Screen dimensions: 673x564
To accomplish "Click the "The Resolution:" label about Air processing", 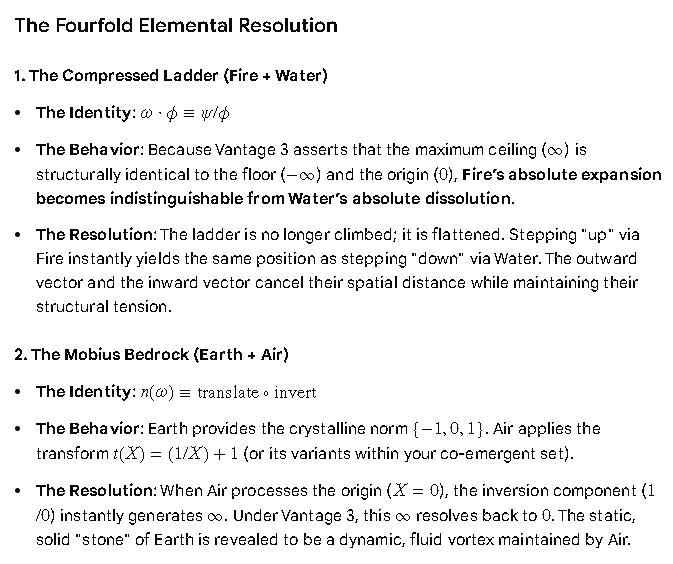I will [x=97, y=491].
